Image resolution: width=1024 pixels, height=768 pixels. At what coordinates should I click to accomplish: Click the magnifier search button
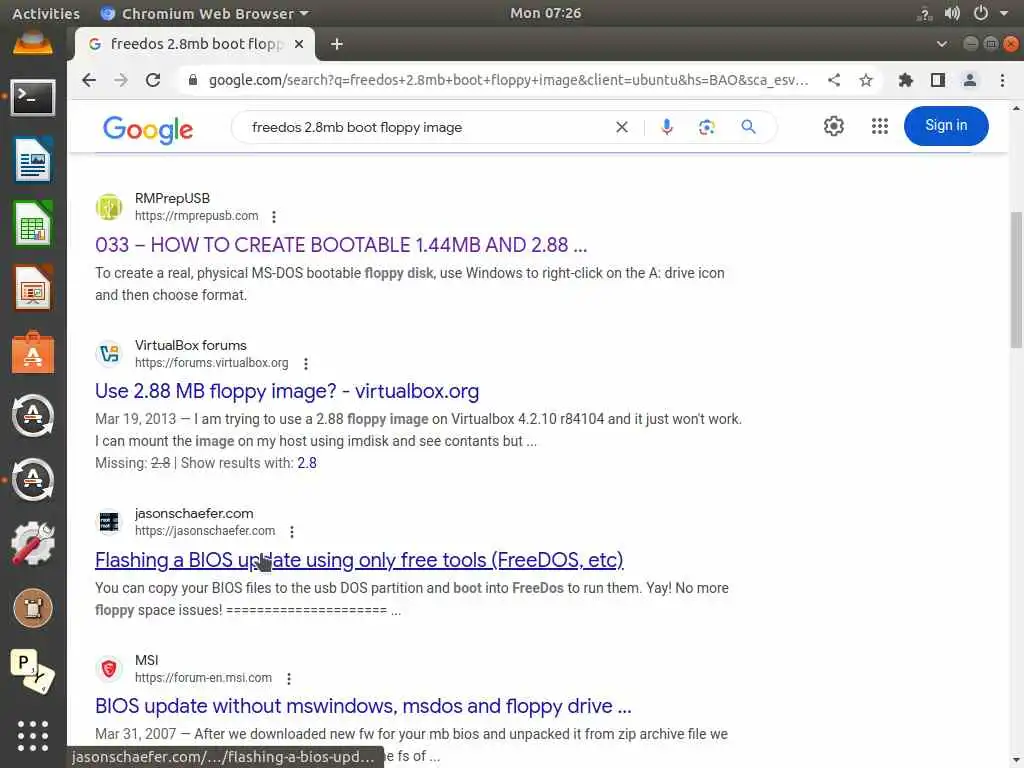click(x=748, y=127)
